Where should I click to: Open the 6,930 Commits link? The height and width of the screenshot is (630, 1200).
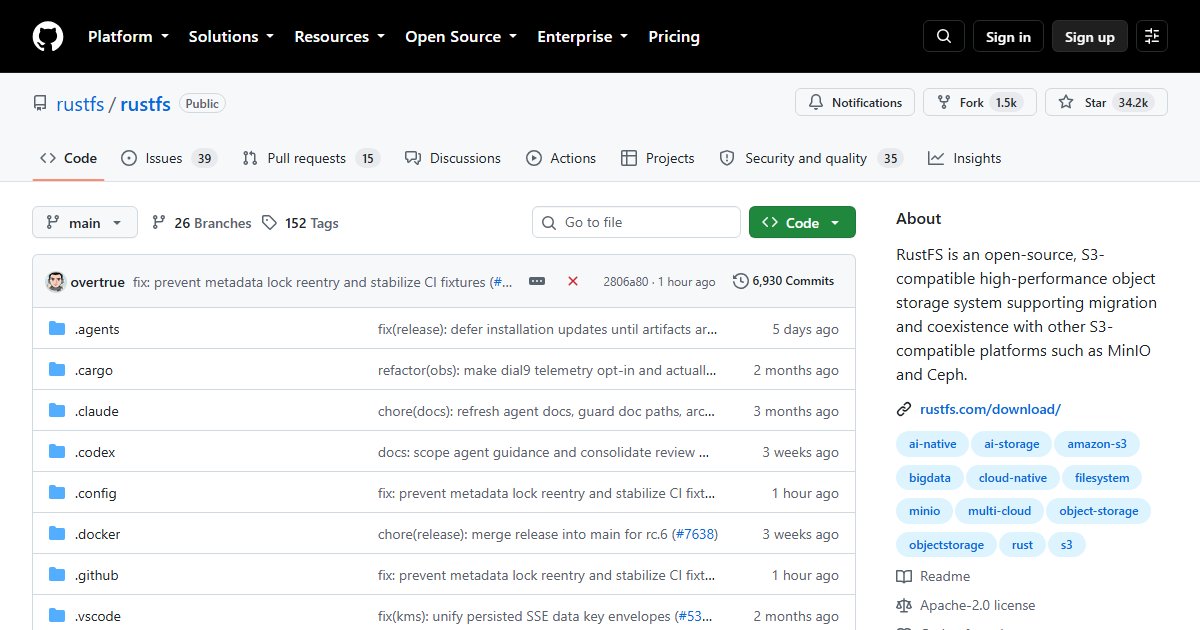(x=783, y=281)
